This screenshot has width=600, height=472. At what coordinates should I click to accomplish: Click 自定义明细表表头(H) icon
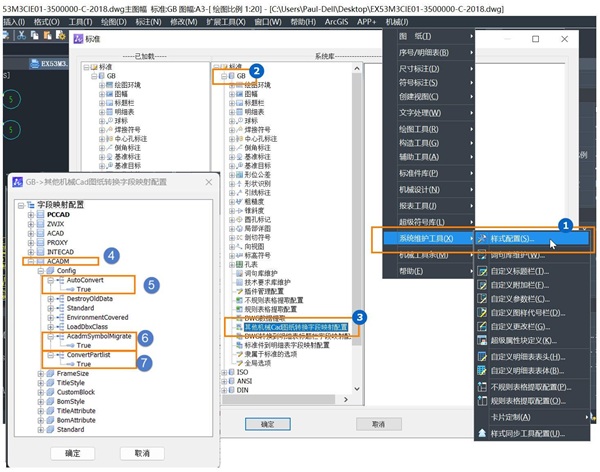click(482, 357)
